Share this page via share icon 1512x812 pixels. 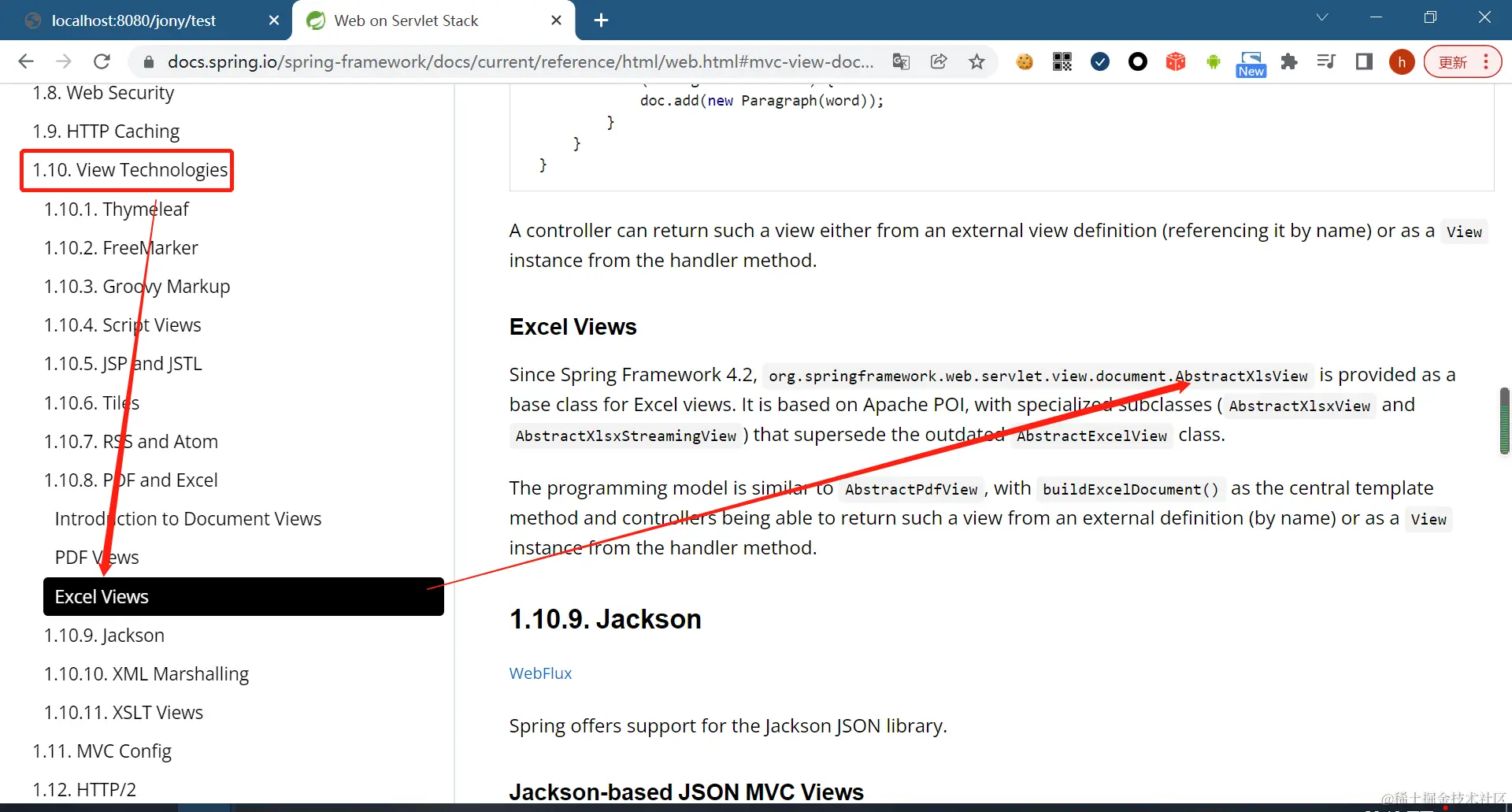(x=939, y=61)
